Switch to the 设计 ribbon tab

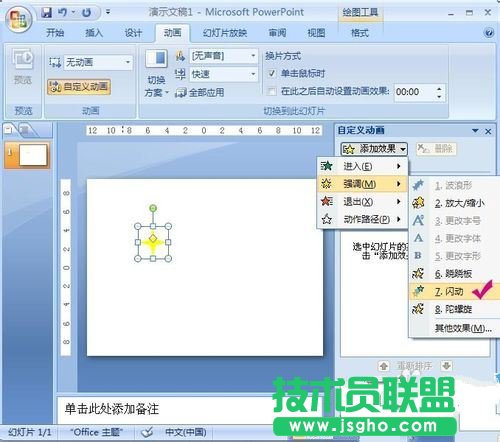tap(133, 33)
